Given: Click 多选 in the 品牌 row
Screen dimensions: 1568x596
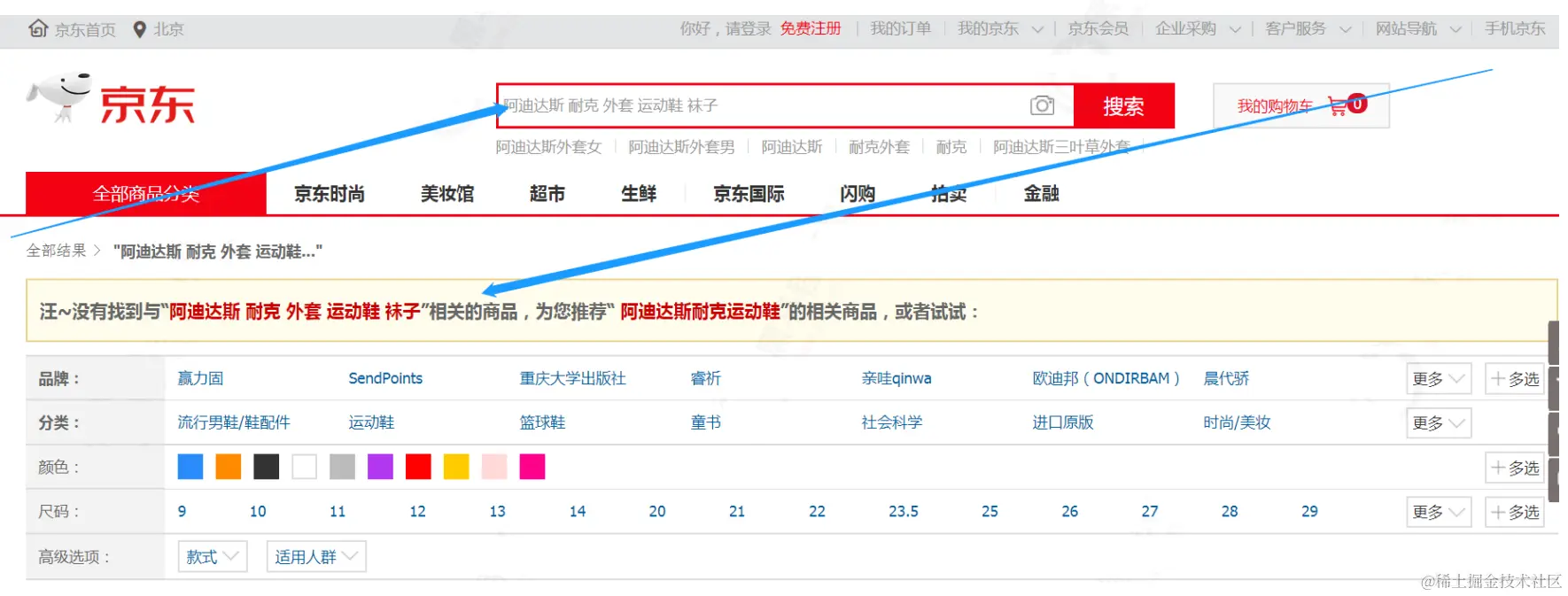Looking at the screenshot, I should click(1515, 379).
